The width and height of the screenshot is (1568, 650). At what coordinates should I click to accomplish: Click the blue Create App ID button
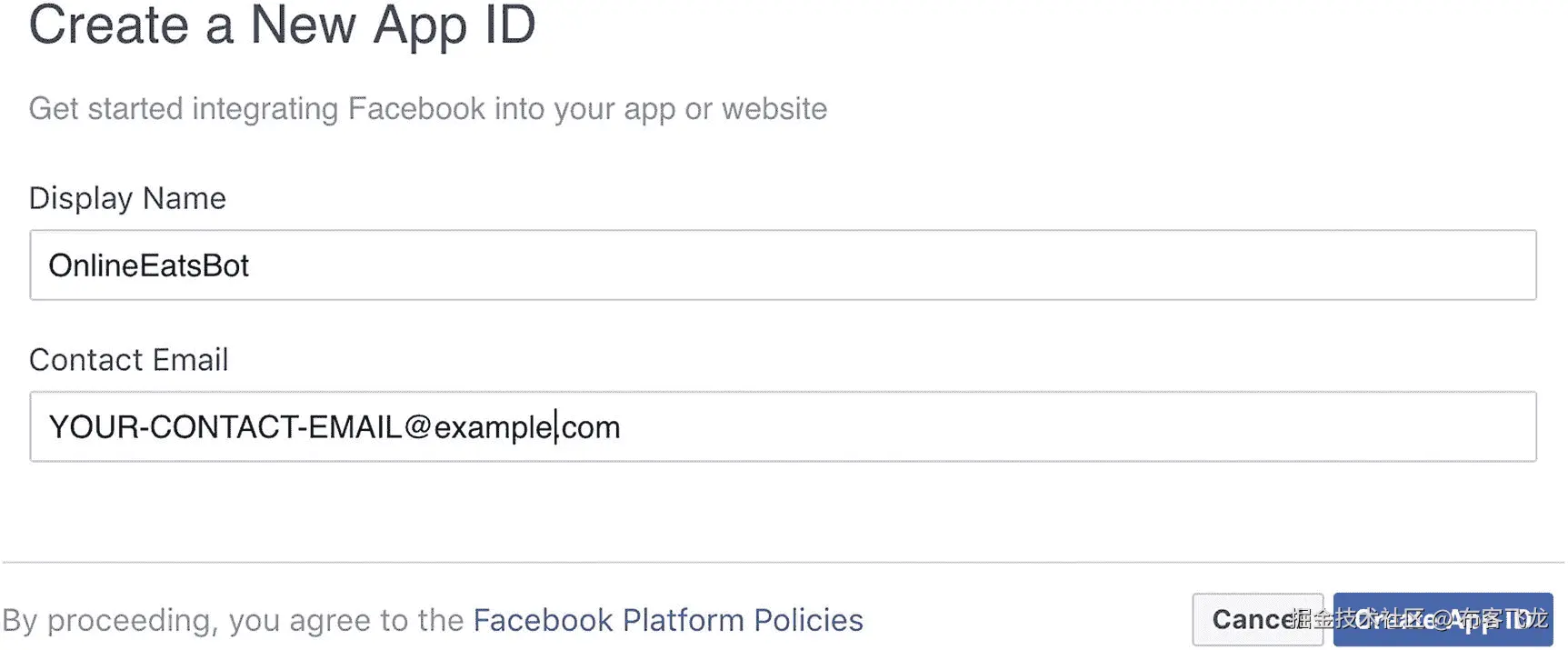pyautogui.click(x=1443, y=620)
